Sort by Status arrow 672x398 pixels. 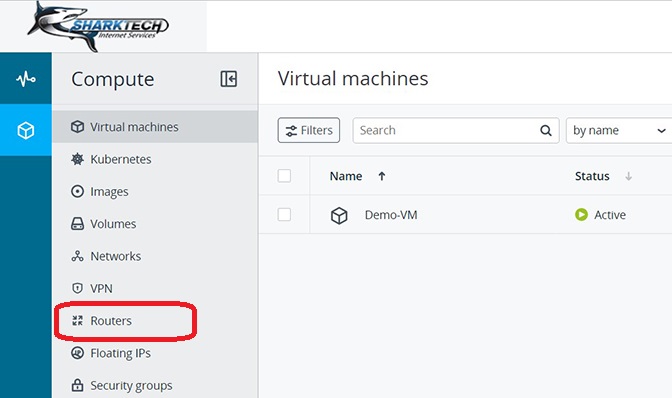[x=628, y=176]
